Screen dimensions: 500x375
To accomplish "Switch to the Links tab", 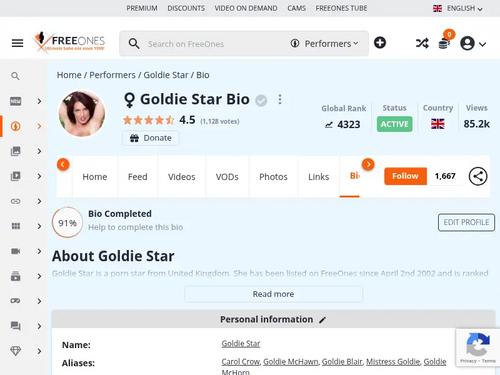I will tap(319, 177).
